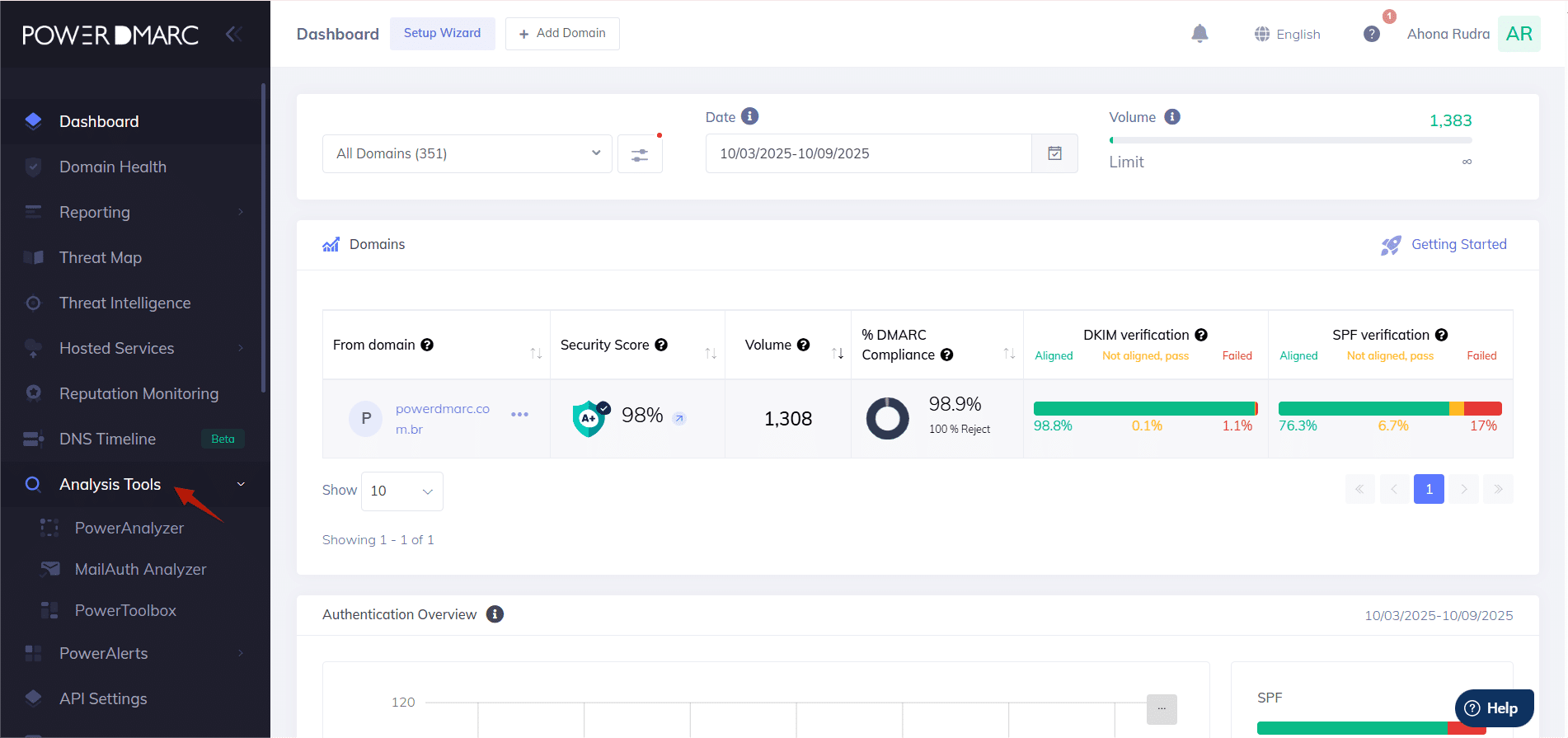Click the Security Score help icon

click(x=661, y=345)
